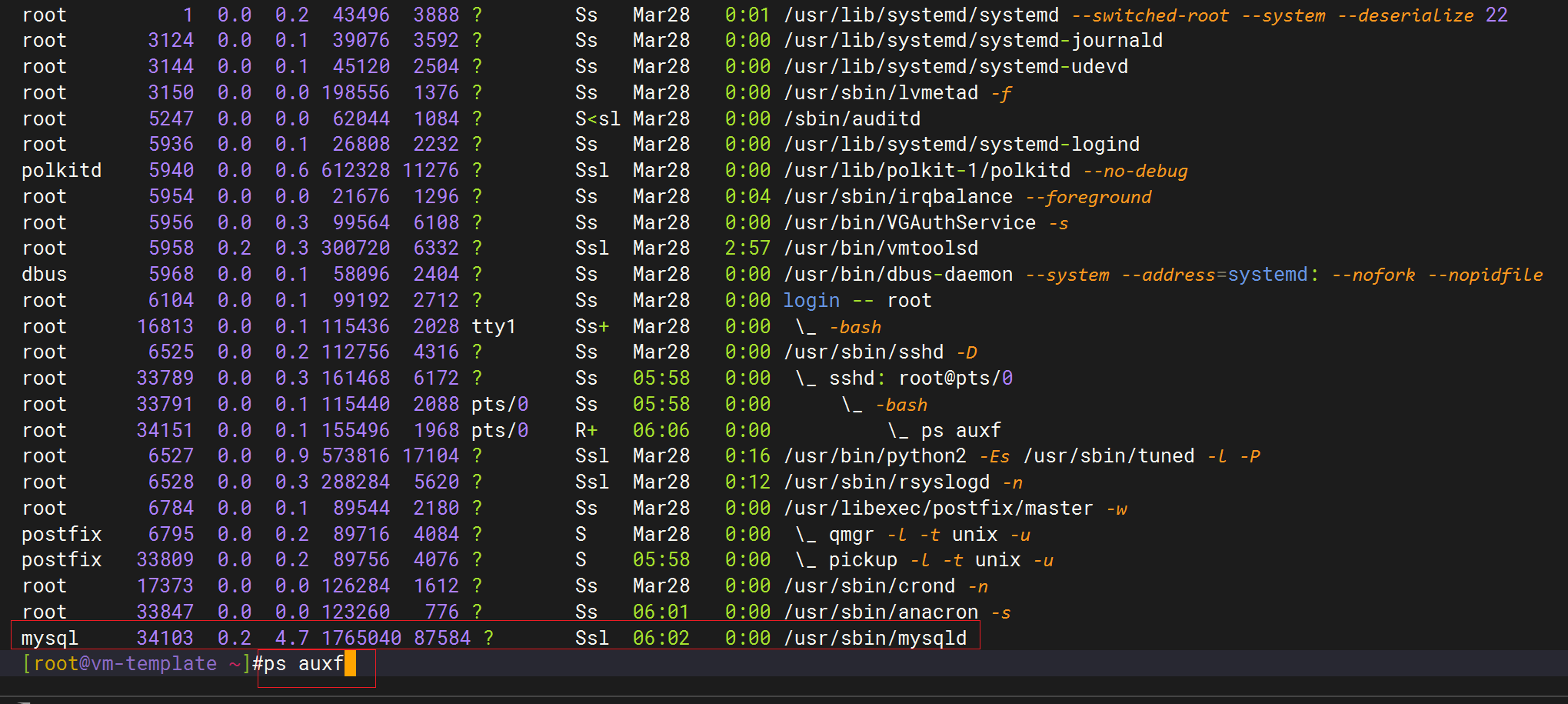Select 'pickup' process name
Image resolution: width=1568 pixels, height=704 pixels.
click(863, 559)
